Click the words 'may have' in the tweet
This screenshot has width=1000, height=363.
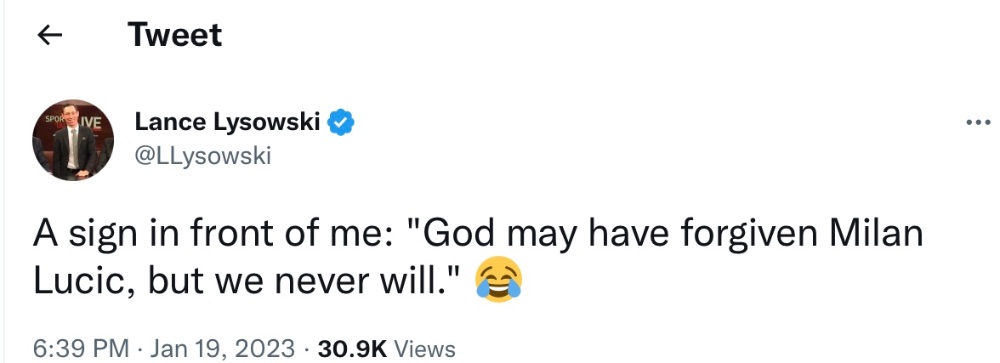click(586, 236)
